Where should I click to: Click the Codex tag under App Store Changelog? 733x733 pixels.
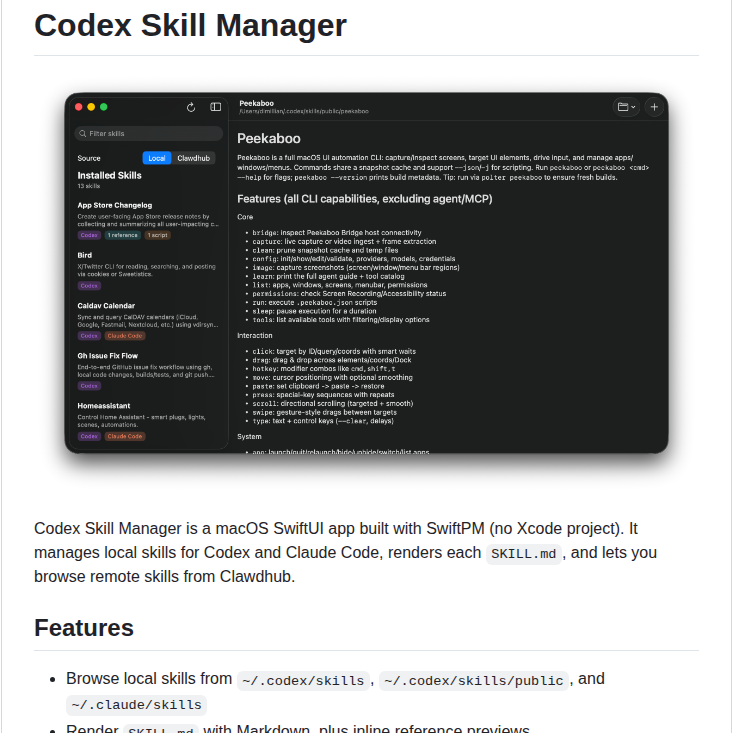tap(89, 235)
